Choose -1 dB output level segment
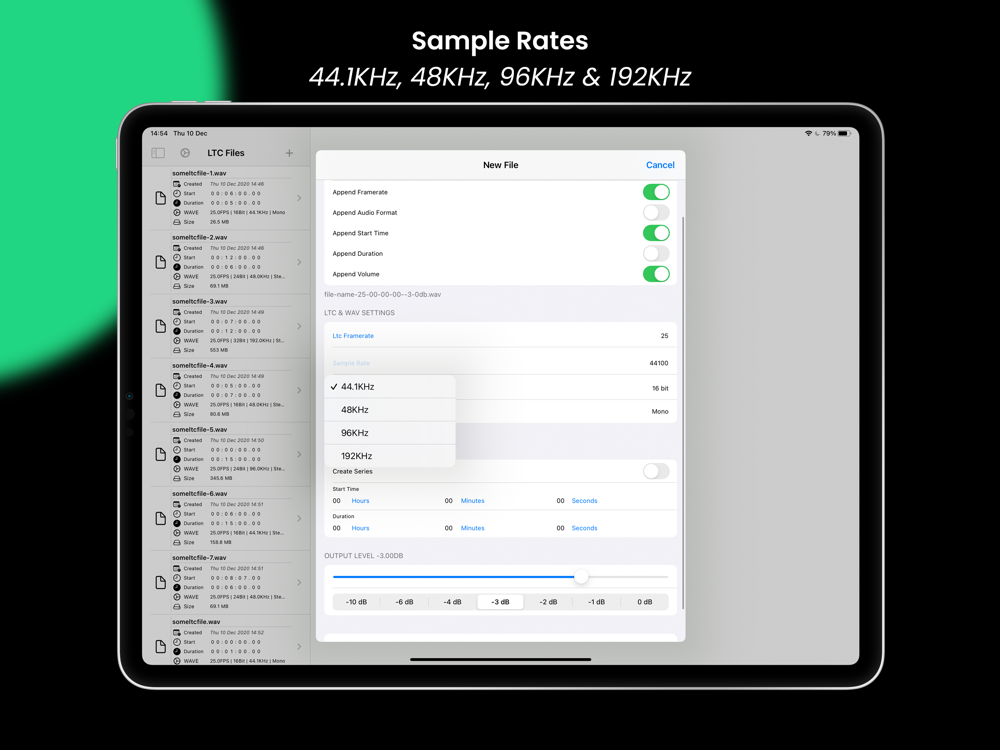Image resolution: width=1000 pixels, height=750 pixels. click(x=596, y=602)
